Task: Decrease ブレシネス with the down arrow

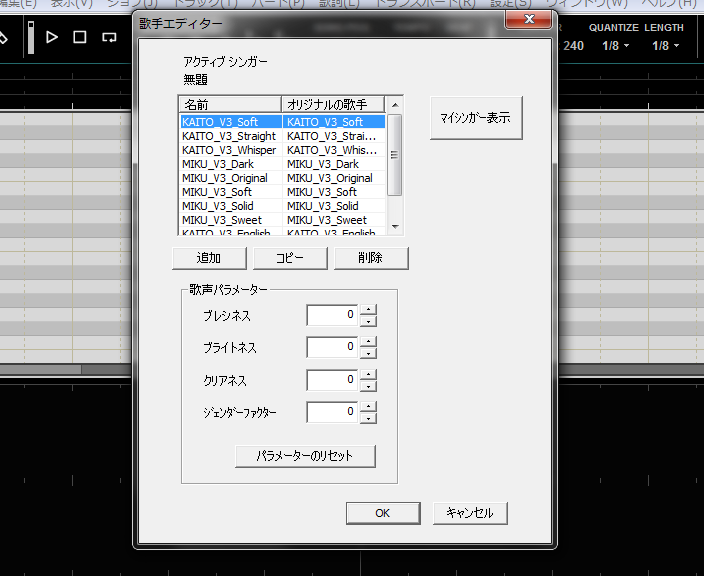Action: point(368,321)
